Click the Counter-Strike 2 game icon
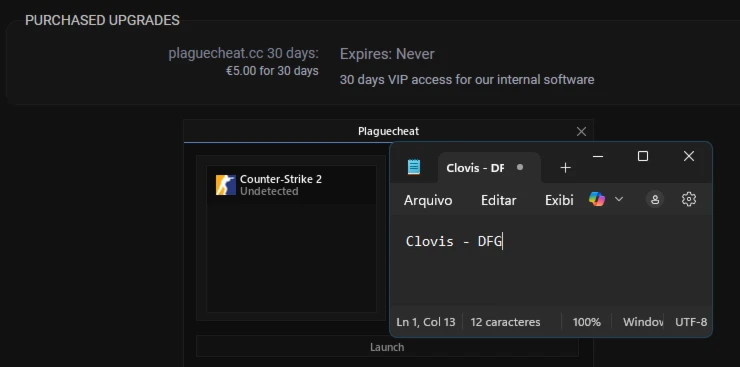This screenshot has width=740, height=367. point(226,185)
